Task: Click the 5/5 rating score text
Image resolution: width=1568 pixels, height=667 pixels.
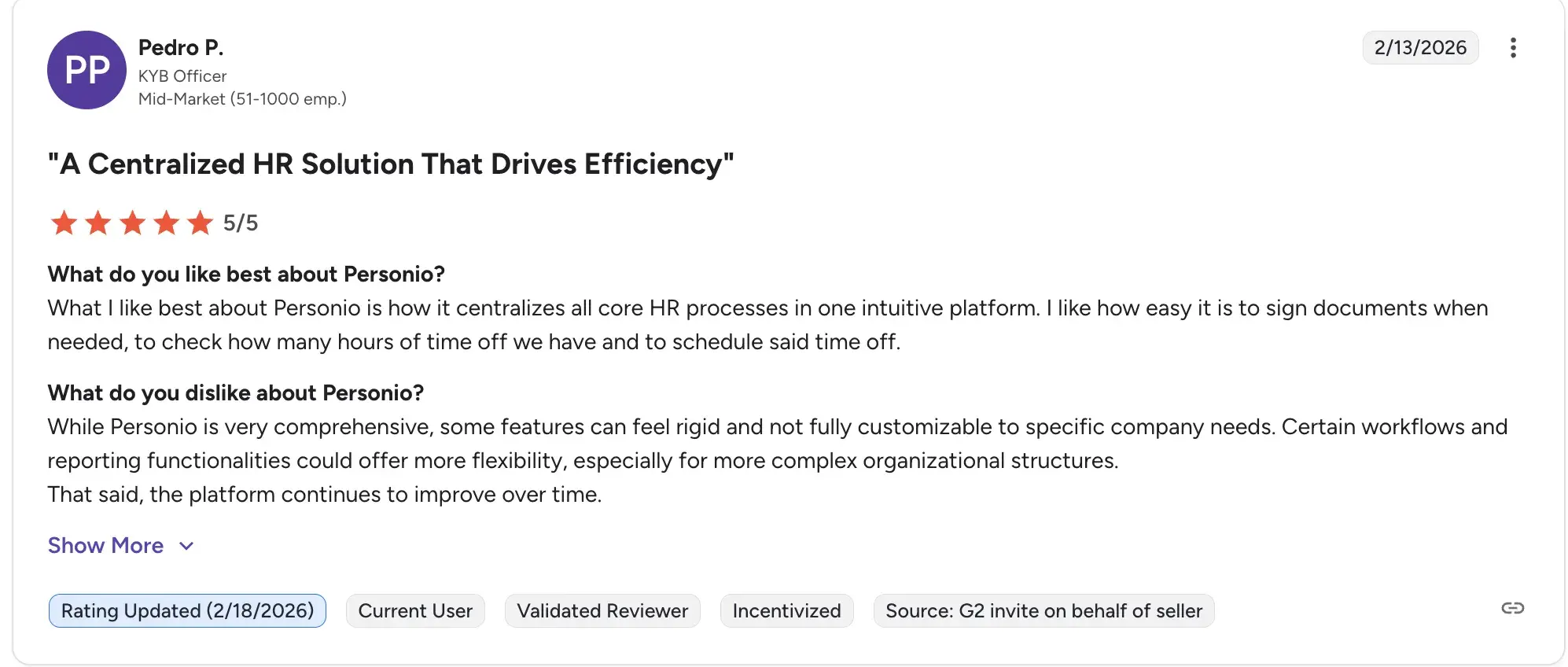Action: click(241, 223)
